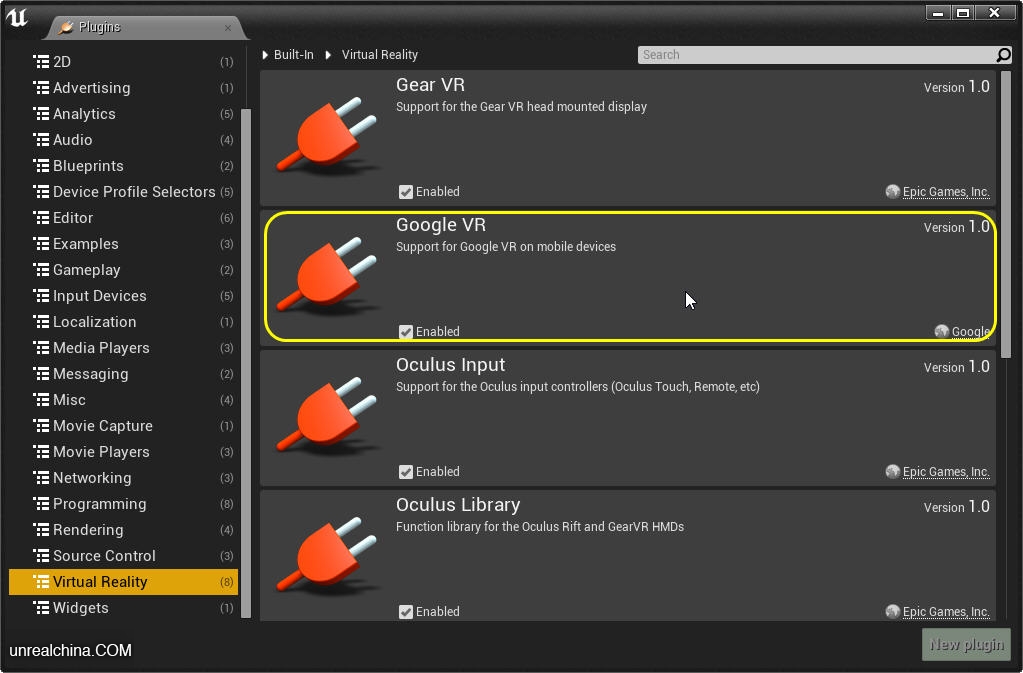1023x673 pixels.
Task: Click the list icon beside Blueprints
Action: pyautogui.click(x=41, y=166)
